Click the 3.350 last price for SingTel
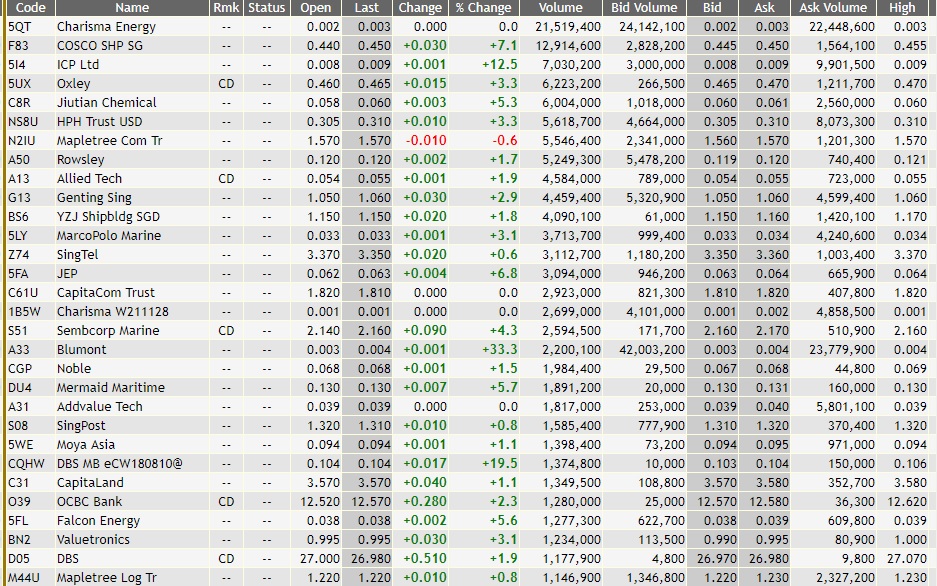This screenshot has width=937, height=586. coord(374,255)
